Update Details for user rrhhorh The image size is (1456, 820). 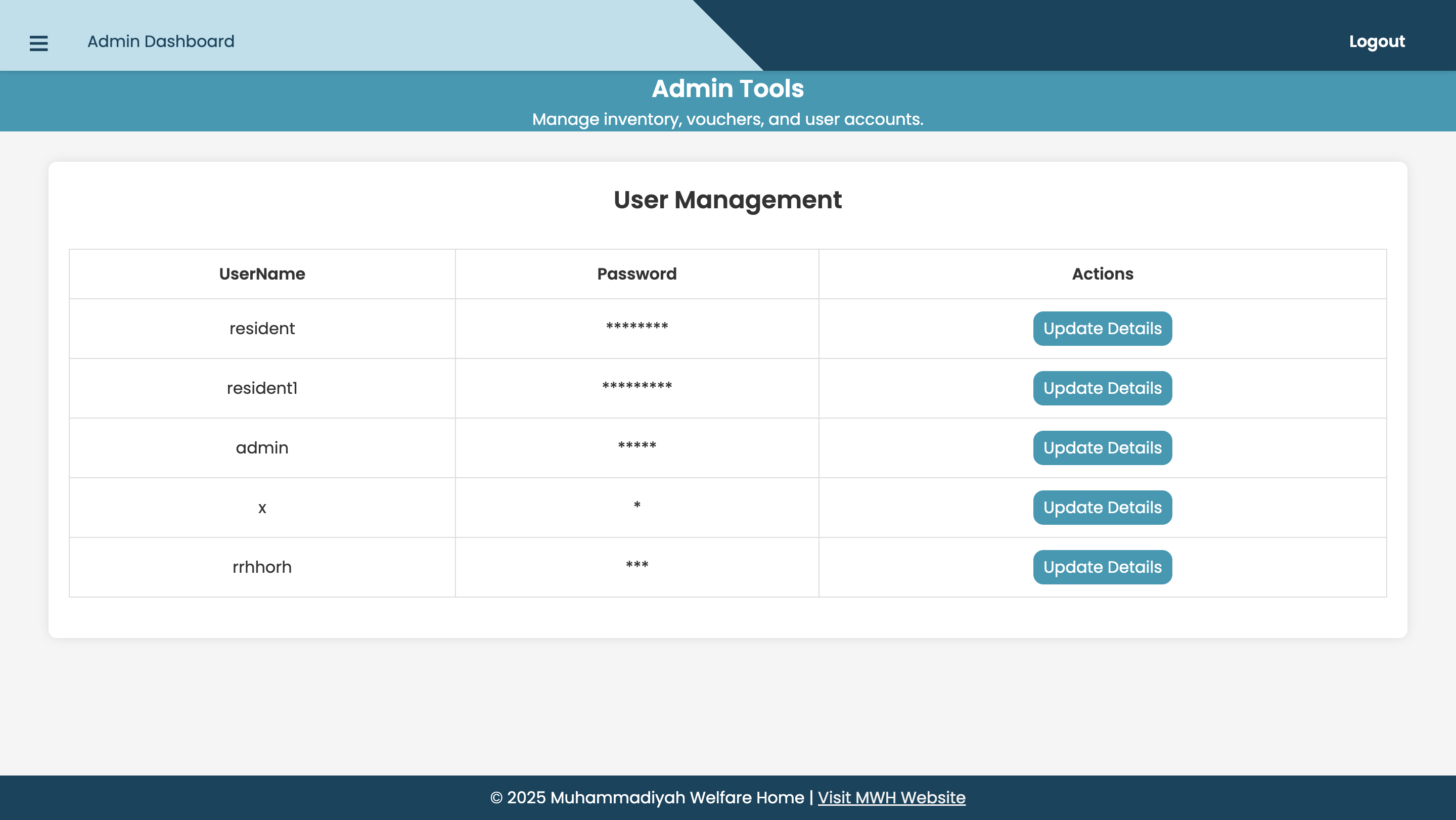click(1102, 567)
